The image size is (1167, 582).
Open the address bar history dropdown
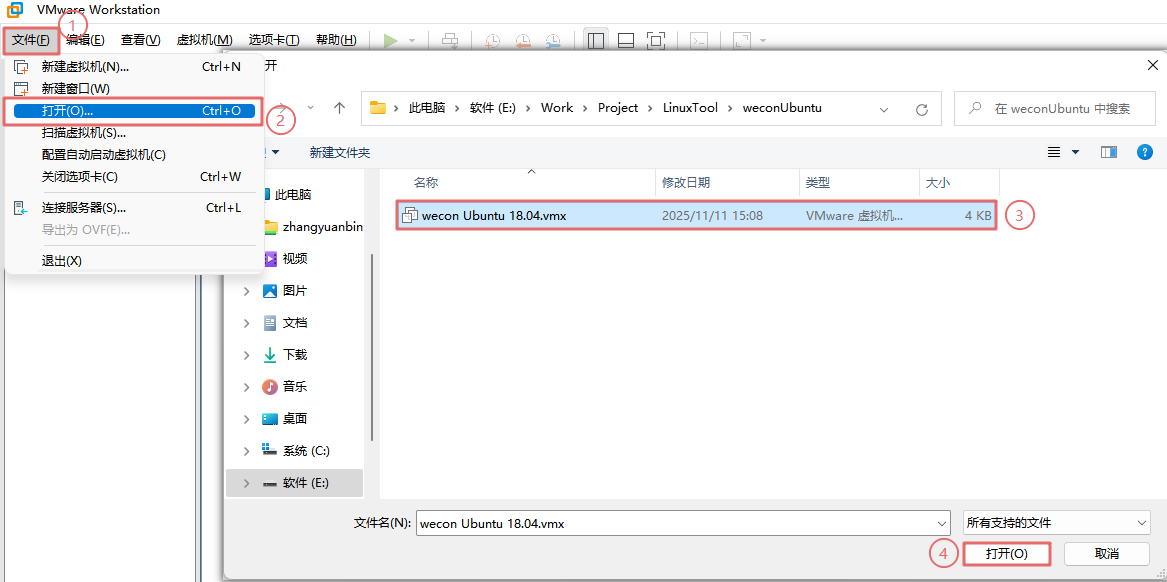pos(884,108)
